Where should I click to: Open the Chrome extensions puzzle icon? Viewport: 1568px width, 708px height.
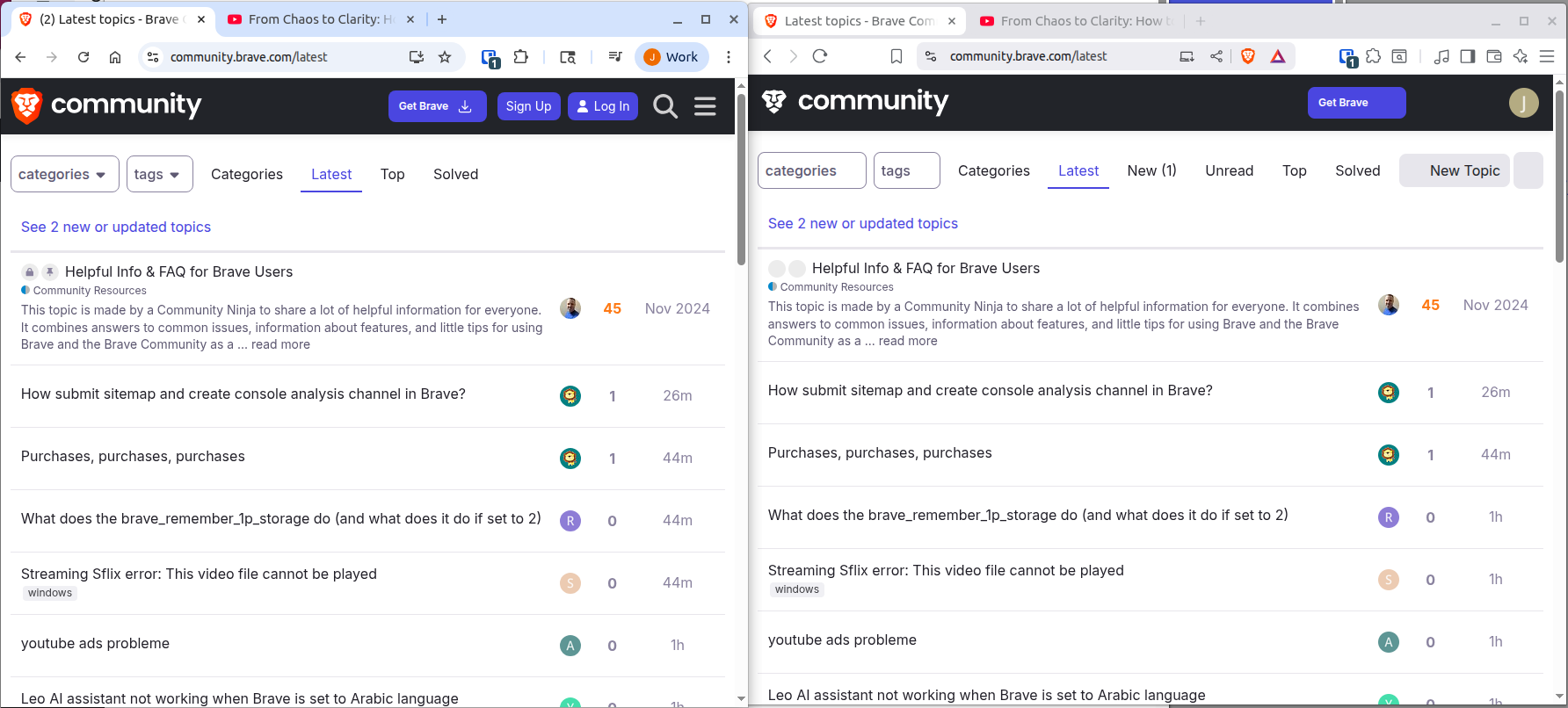[x=521, y=57]
